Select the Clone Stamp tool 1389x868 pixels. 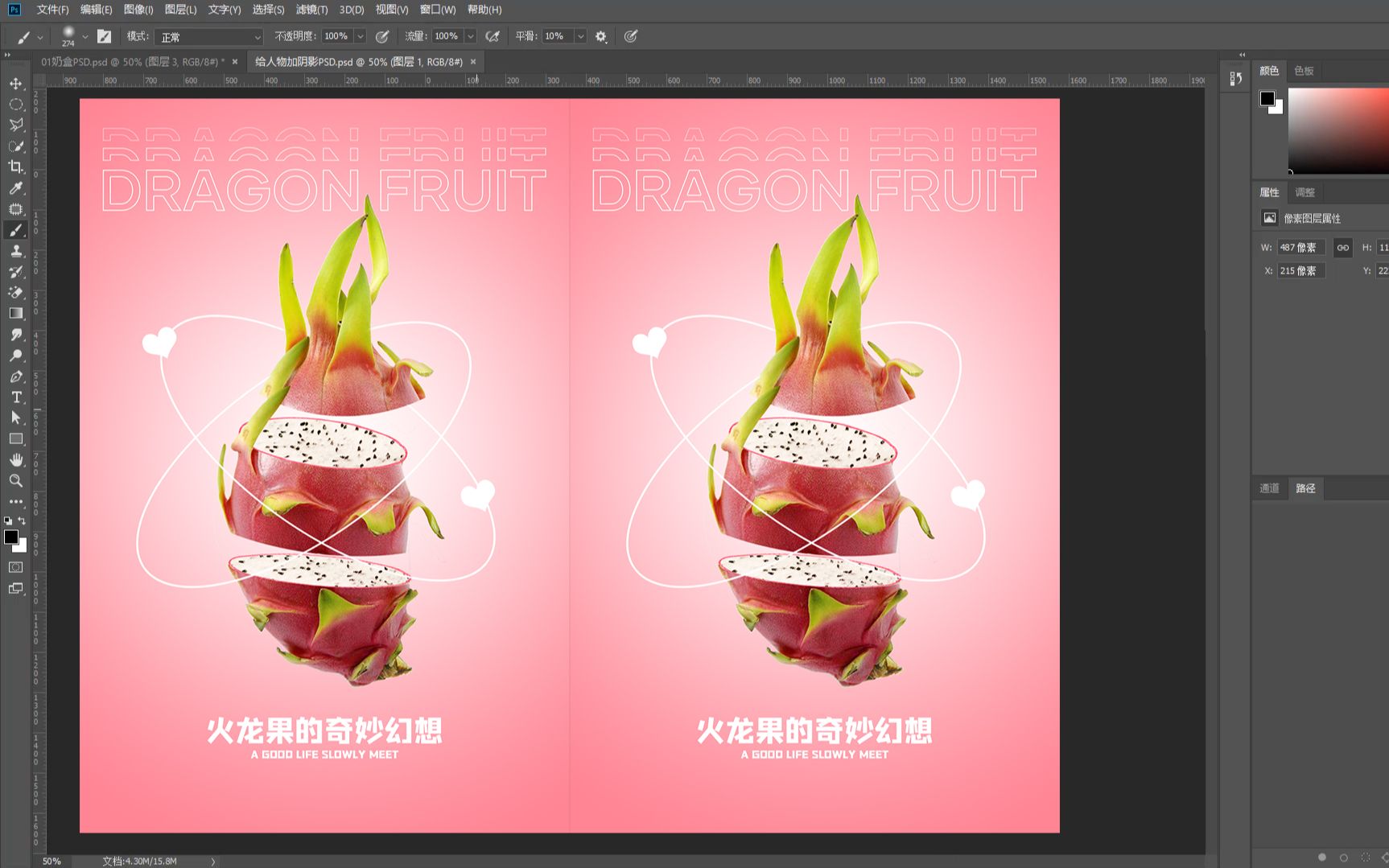[16, 251]
